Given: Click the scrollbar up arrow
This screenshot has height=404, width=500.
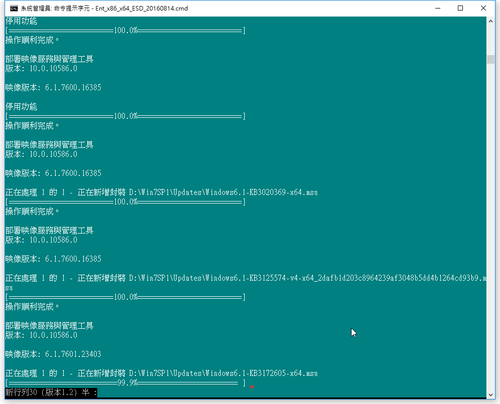Looking at the screenshot, I should pyautogui.click(x=491, y=21).
